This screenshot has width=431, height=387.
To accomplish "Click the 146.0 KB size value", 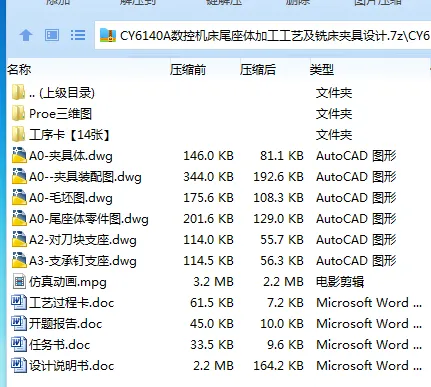I will [208, 156].
